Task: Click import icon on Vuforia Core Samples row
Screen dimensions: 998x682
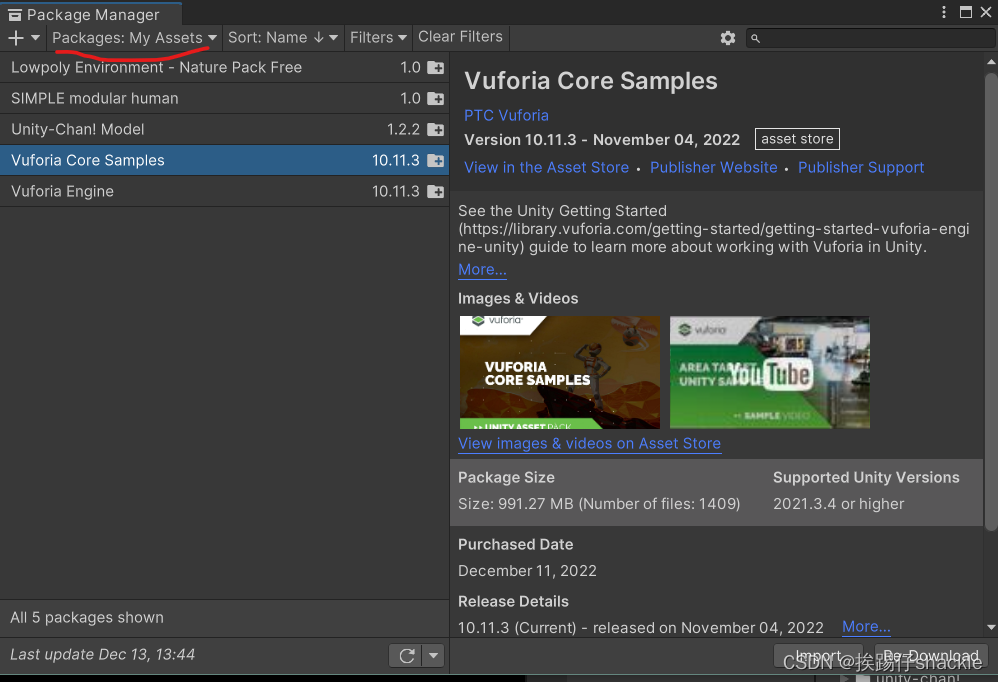Action: tap(436, 160)
